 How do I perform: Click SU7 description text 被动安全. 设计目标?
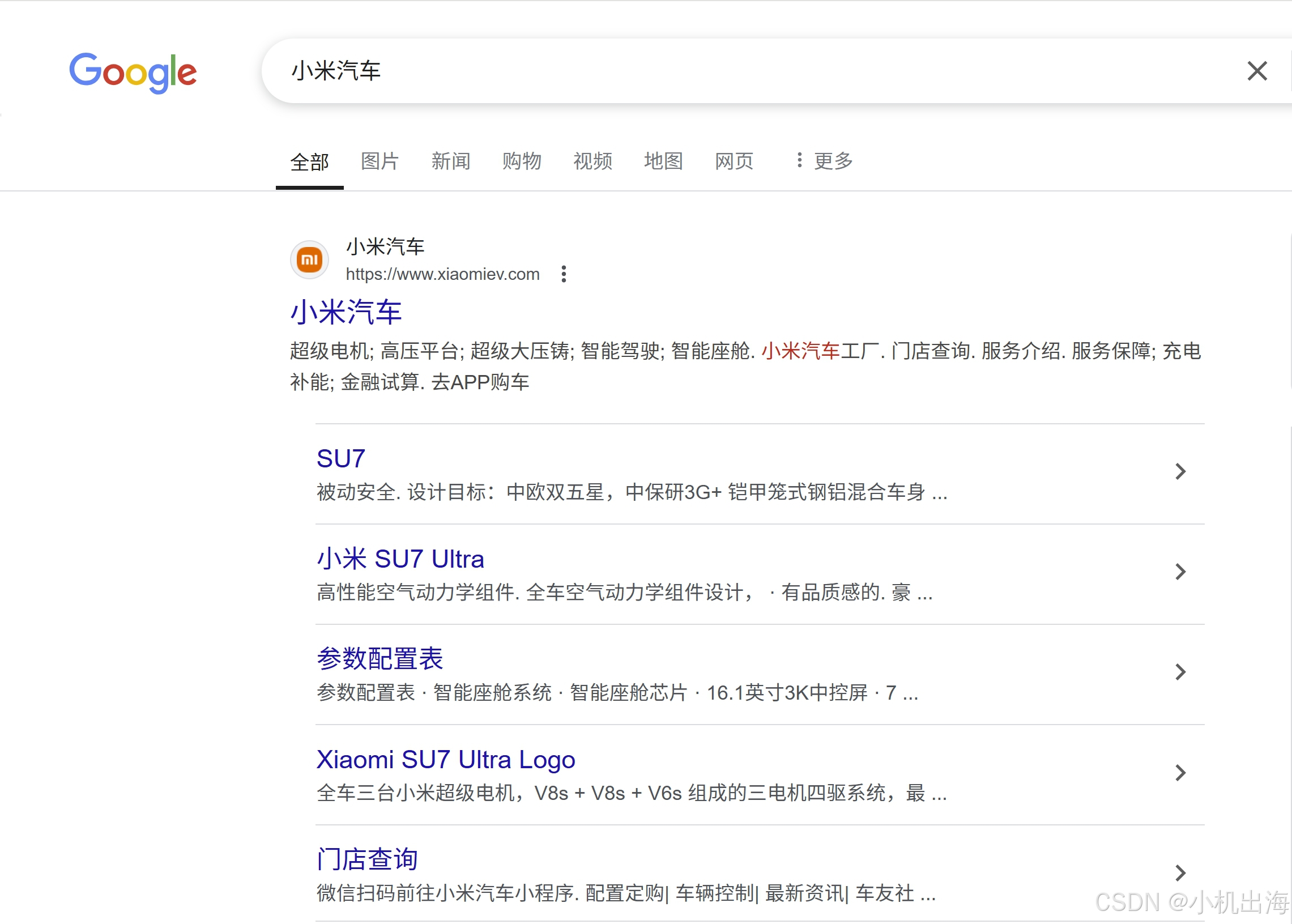pyautogui.click(x=632, y=492)
